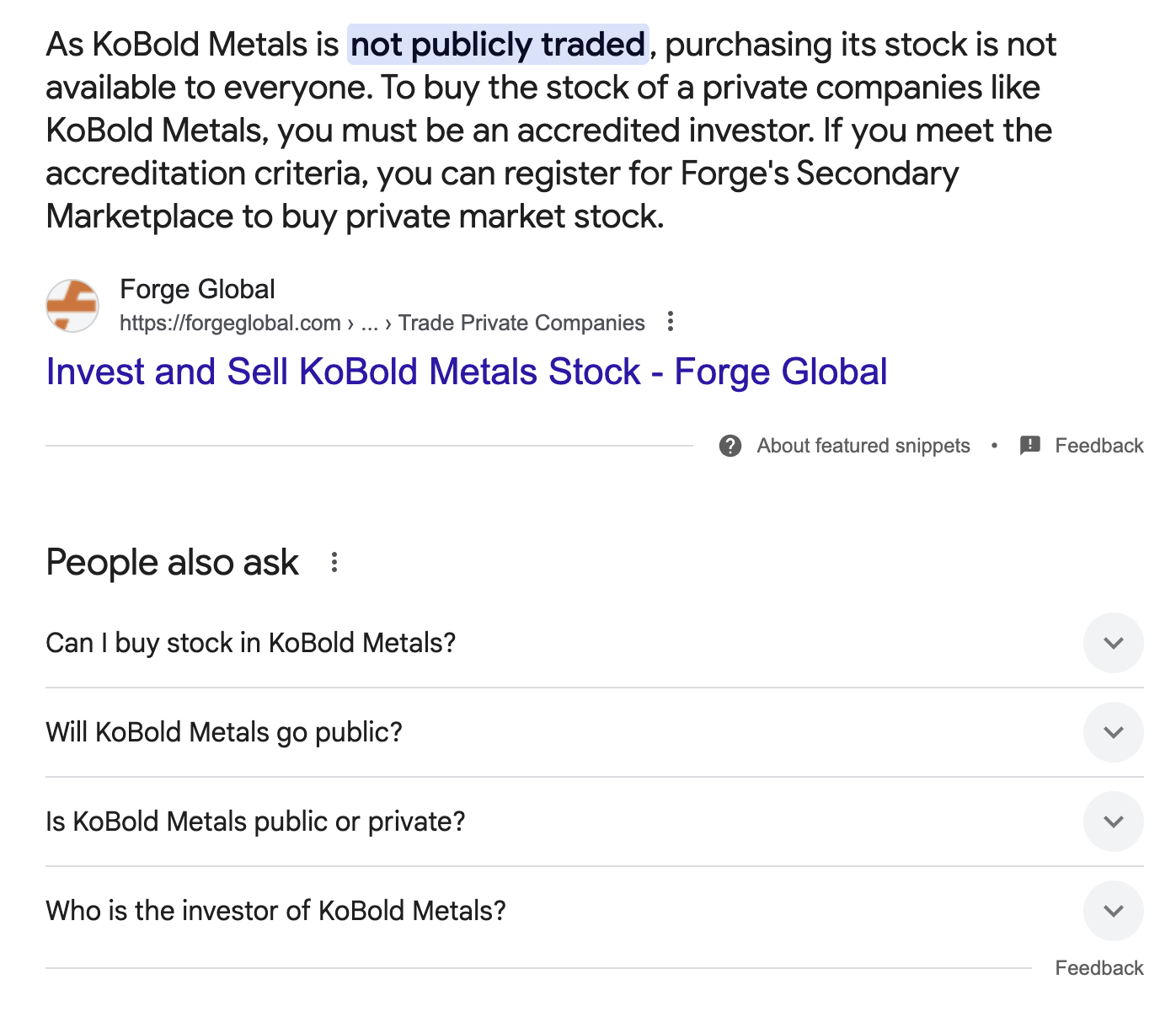Click the 'Will KoBold Metals go public?' question text

[x=224, y=732]
